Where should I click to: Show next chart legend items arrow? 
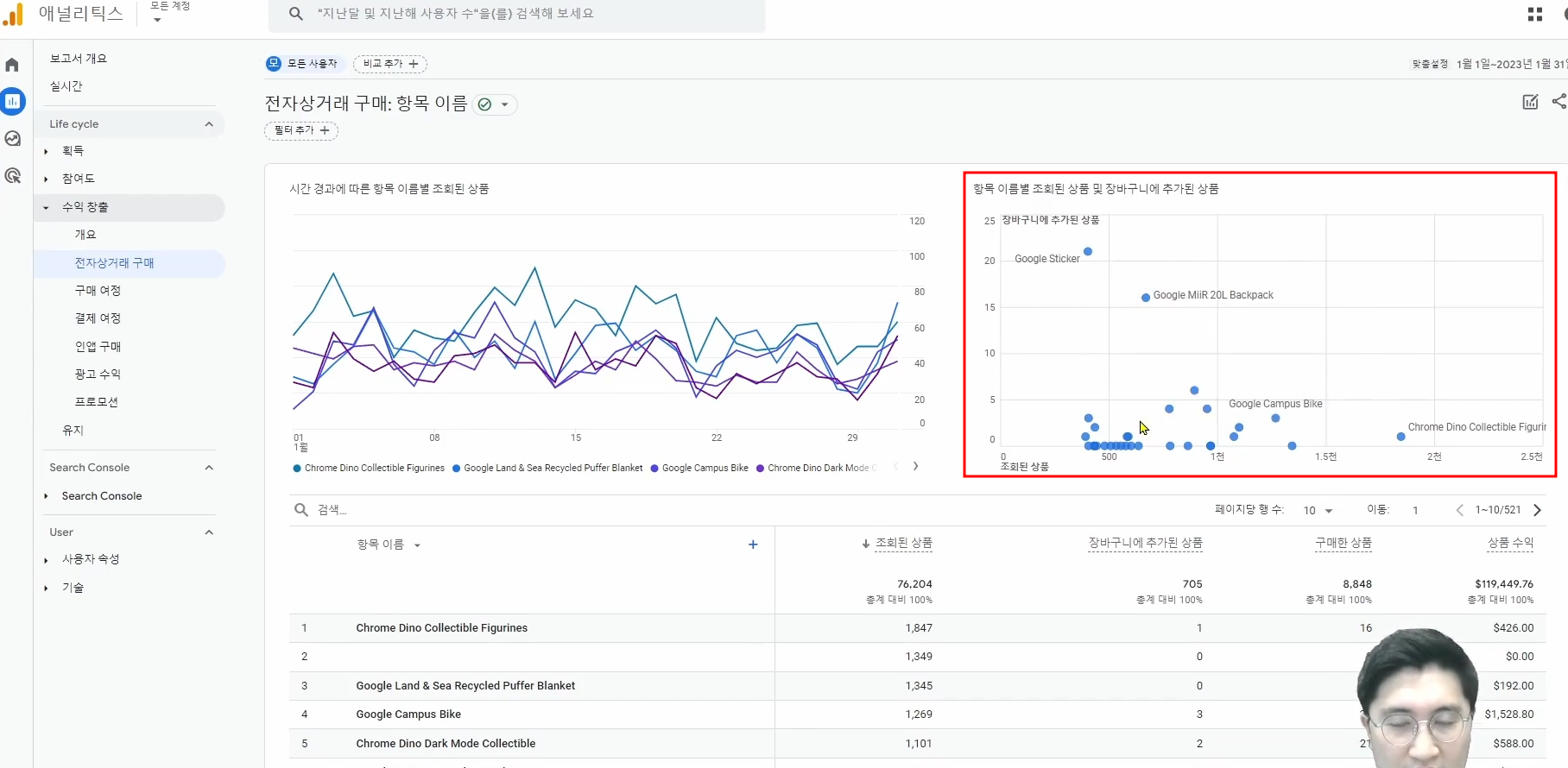(915, 467)
